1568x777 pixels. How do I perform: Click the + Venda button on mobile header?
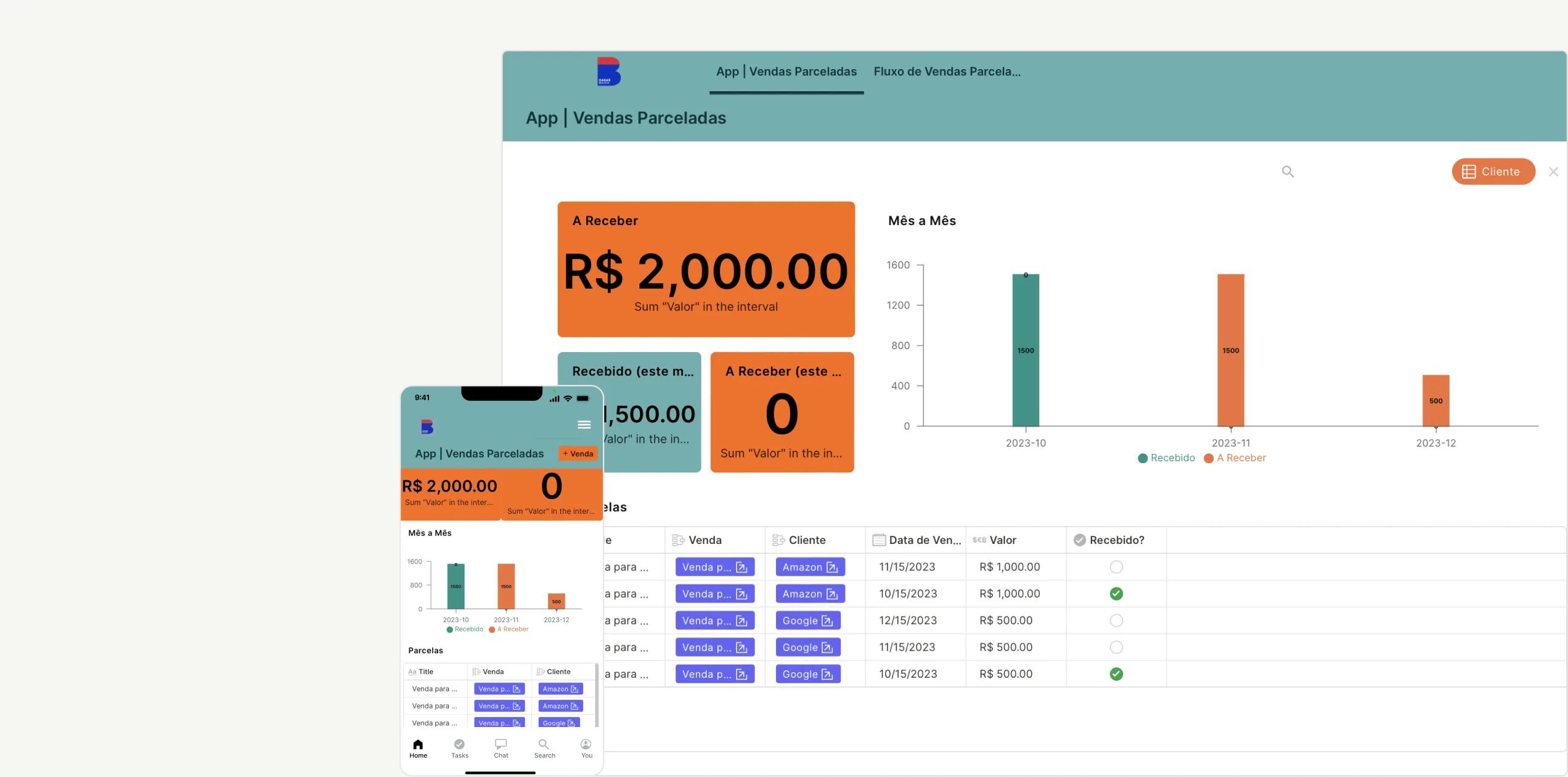pyautogui.click(x=577, y=455)
